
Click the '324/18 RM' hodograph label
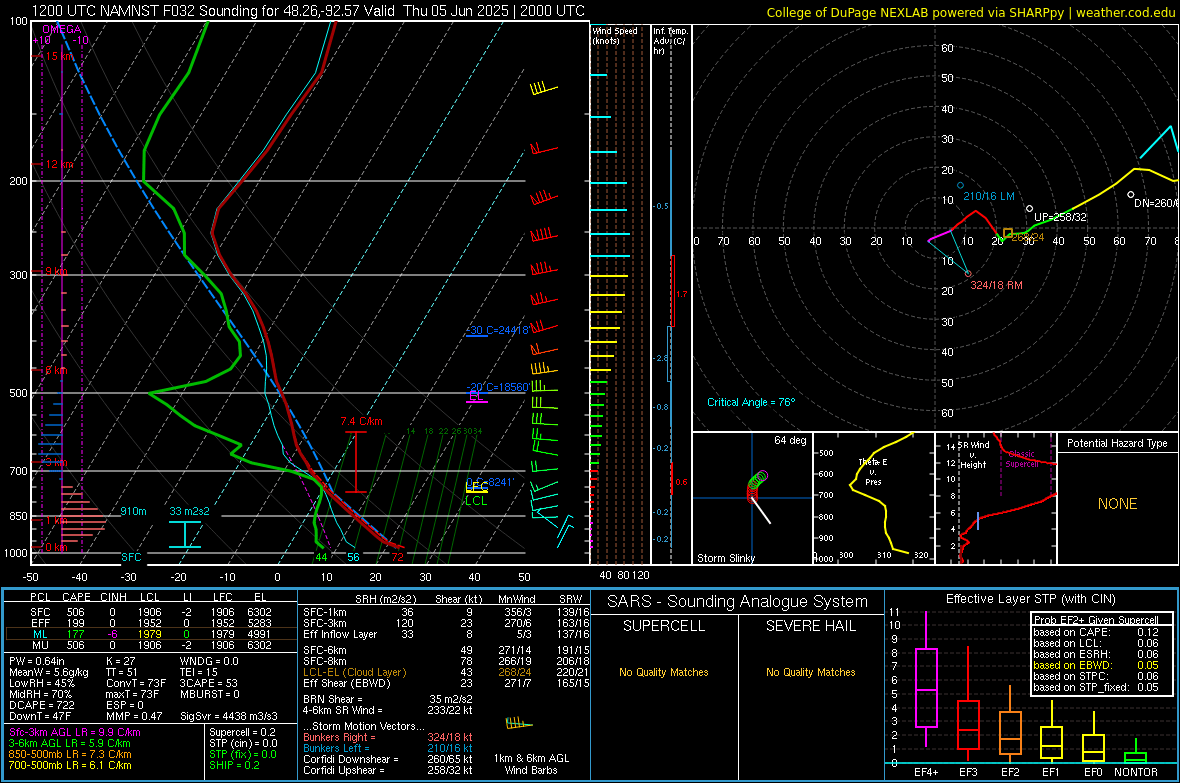pyautogui.click(x=996, y=285)
